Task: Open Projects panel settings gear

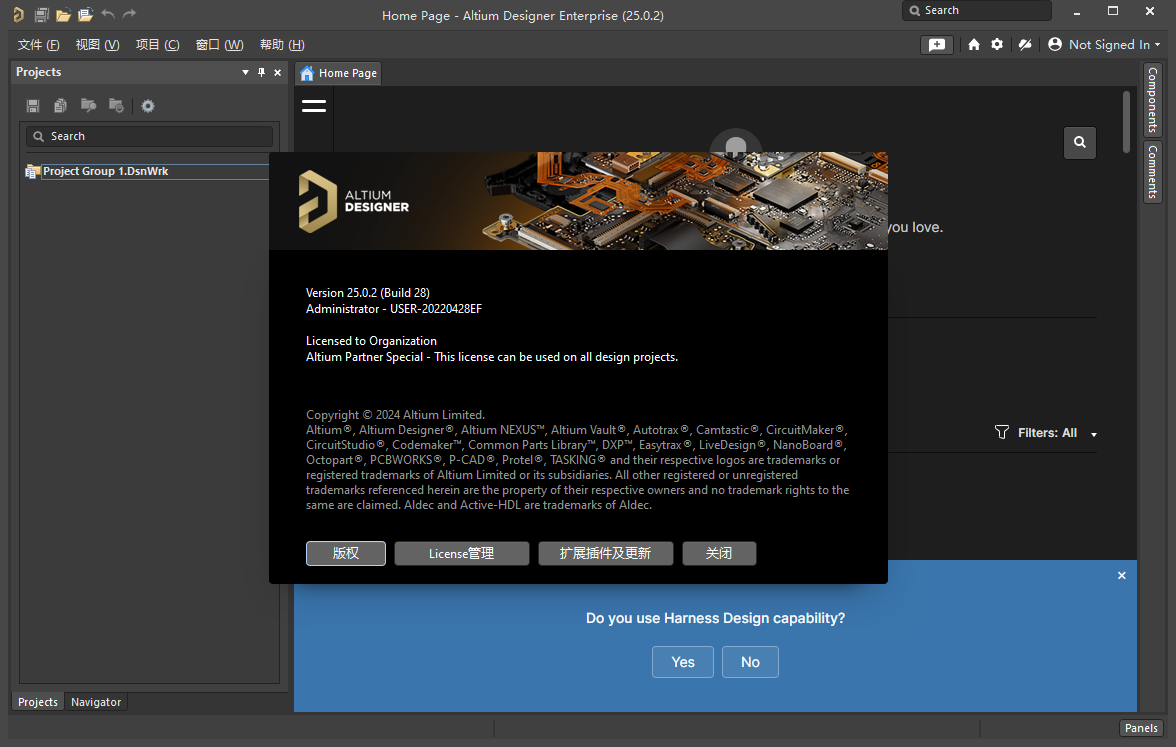Action: (148, 106)
